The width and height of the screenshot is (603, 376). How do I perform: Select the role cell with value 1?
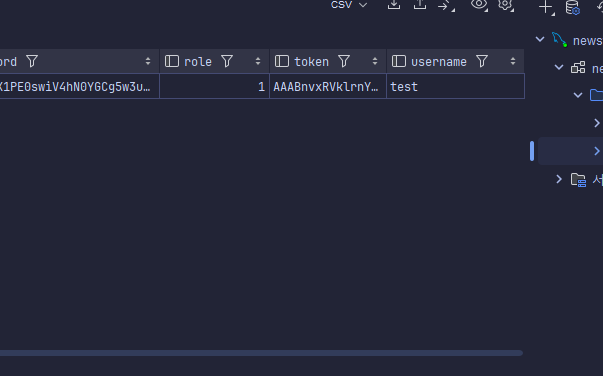215,87
